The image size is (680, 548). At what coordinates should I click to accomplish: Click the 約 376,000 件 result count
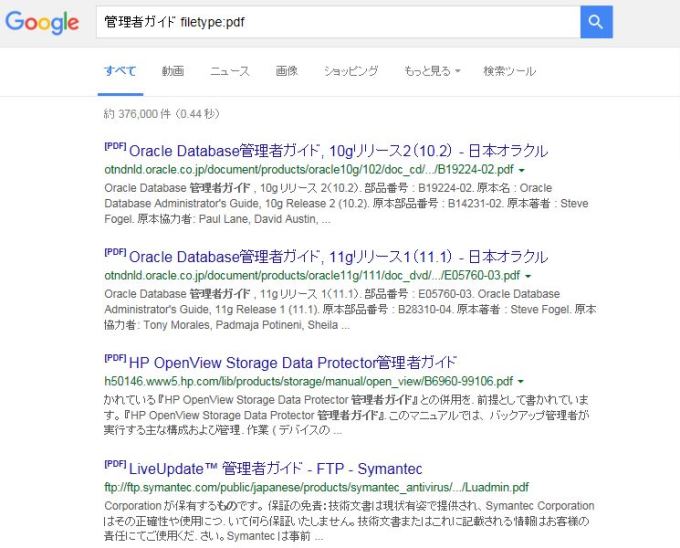pos(162,114)
